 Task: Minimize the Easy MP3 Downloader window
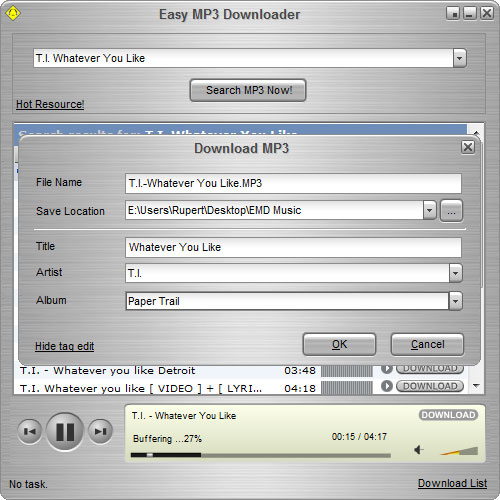(470, 13)
